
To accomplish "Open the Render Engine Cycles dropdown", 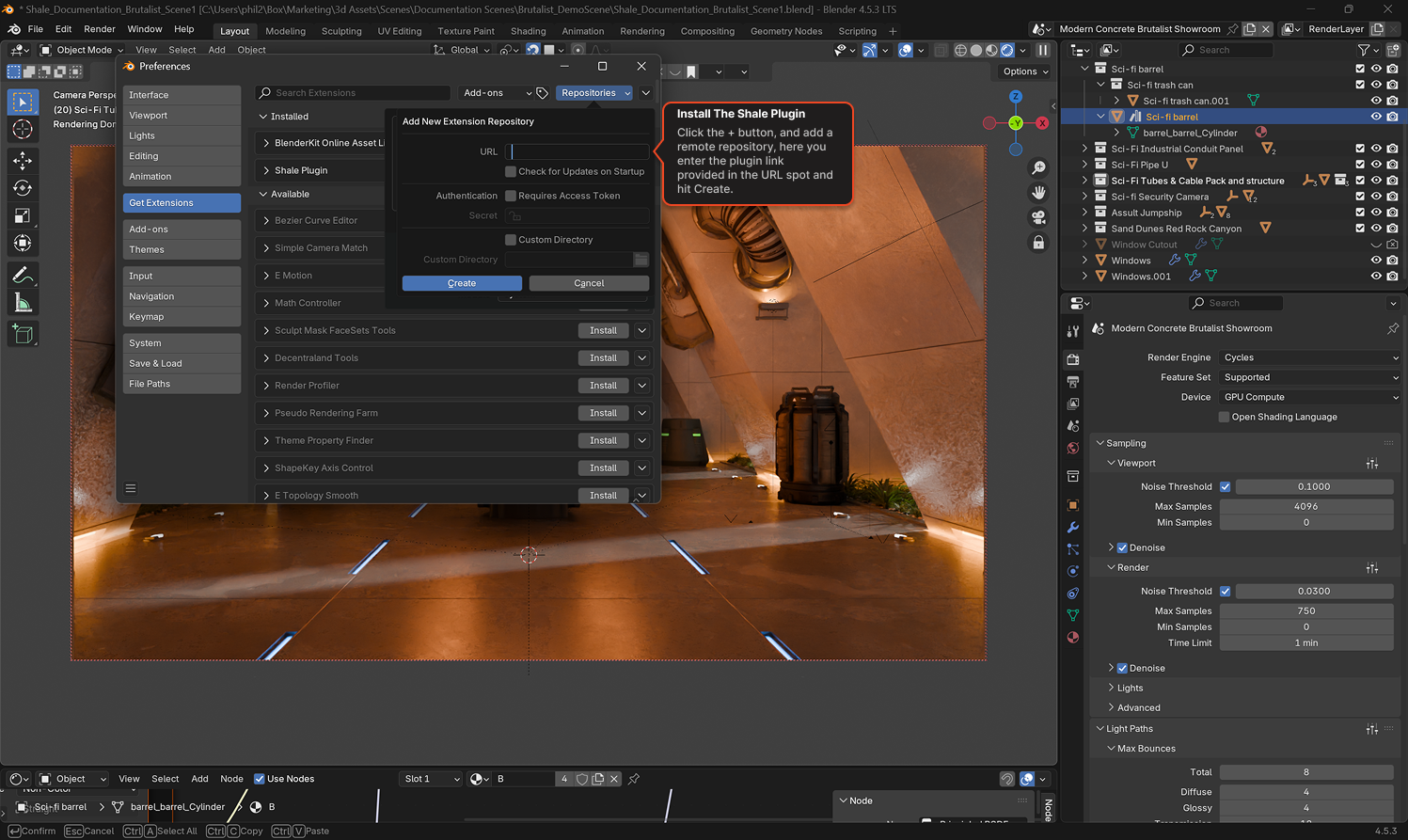I will click(1310, 357).
